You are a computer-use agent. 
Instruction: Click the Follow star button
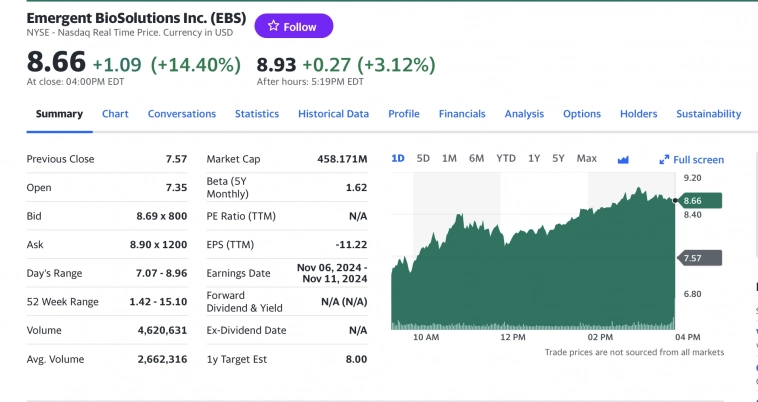[x=293, y=26]
